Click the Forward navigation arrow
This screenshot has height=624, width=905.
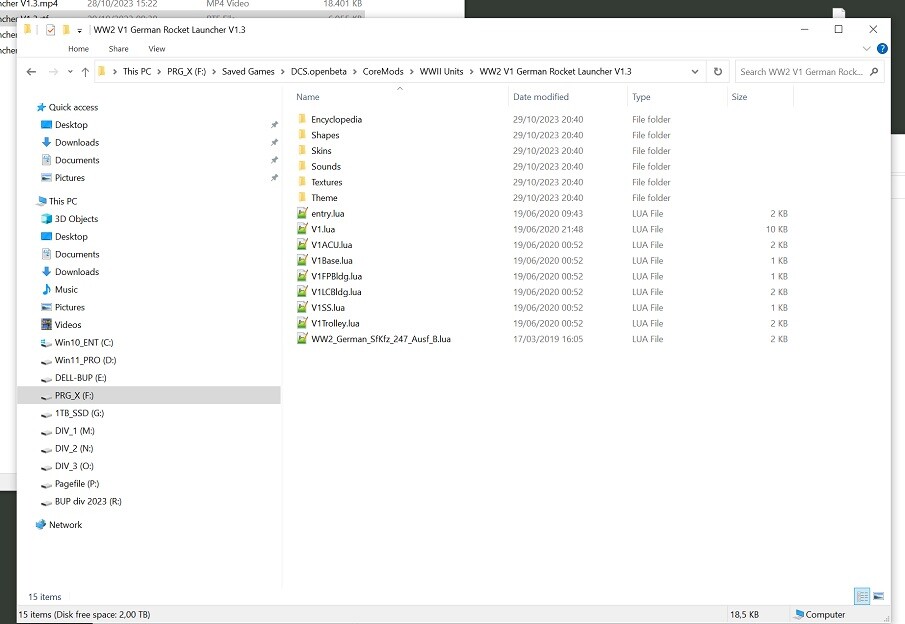tap(53, 72)
